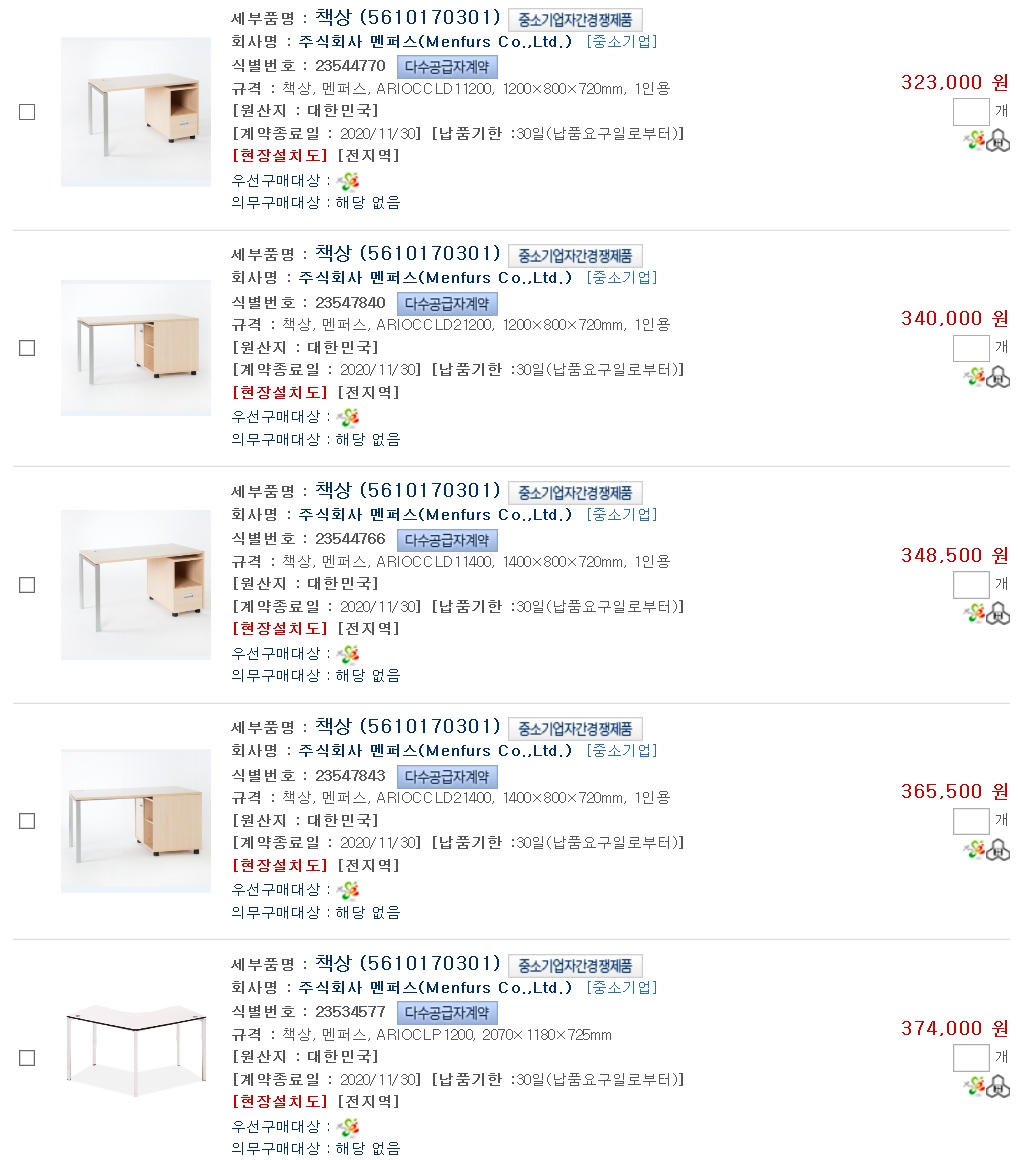Screen dimensions: 1018x1160
Task: Click the hexagon certification icon under 323,000 원
Action: 997,142
